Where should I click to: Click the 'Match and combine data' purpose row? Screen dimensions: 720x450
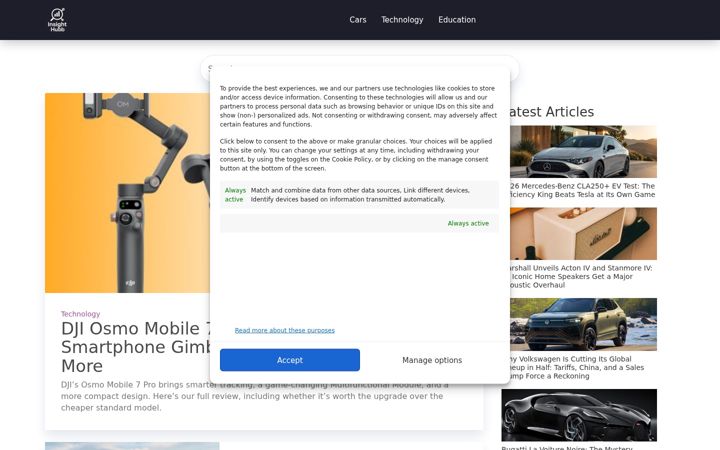(359, 195)
